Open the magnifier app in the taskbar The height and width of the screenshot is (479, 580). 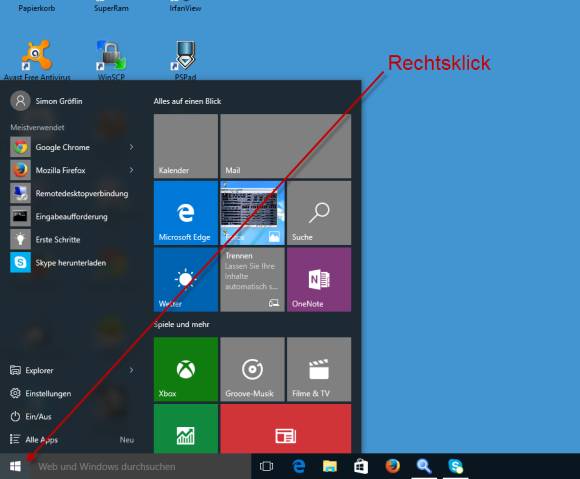(424, 466)
